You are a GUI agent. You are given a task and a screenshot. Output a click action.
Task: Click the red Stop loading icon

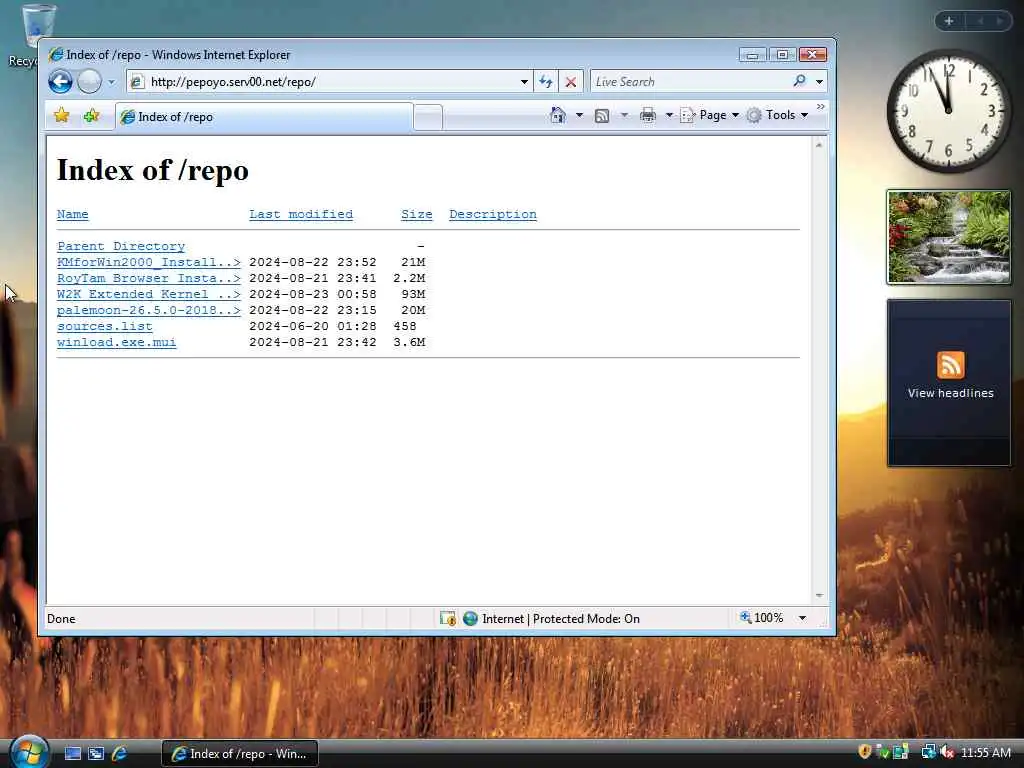[571, 82]
